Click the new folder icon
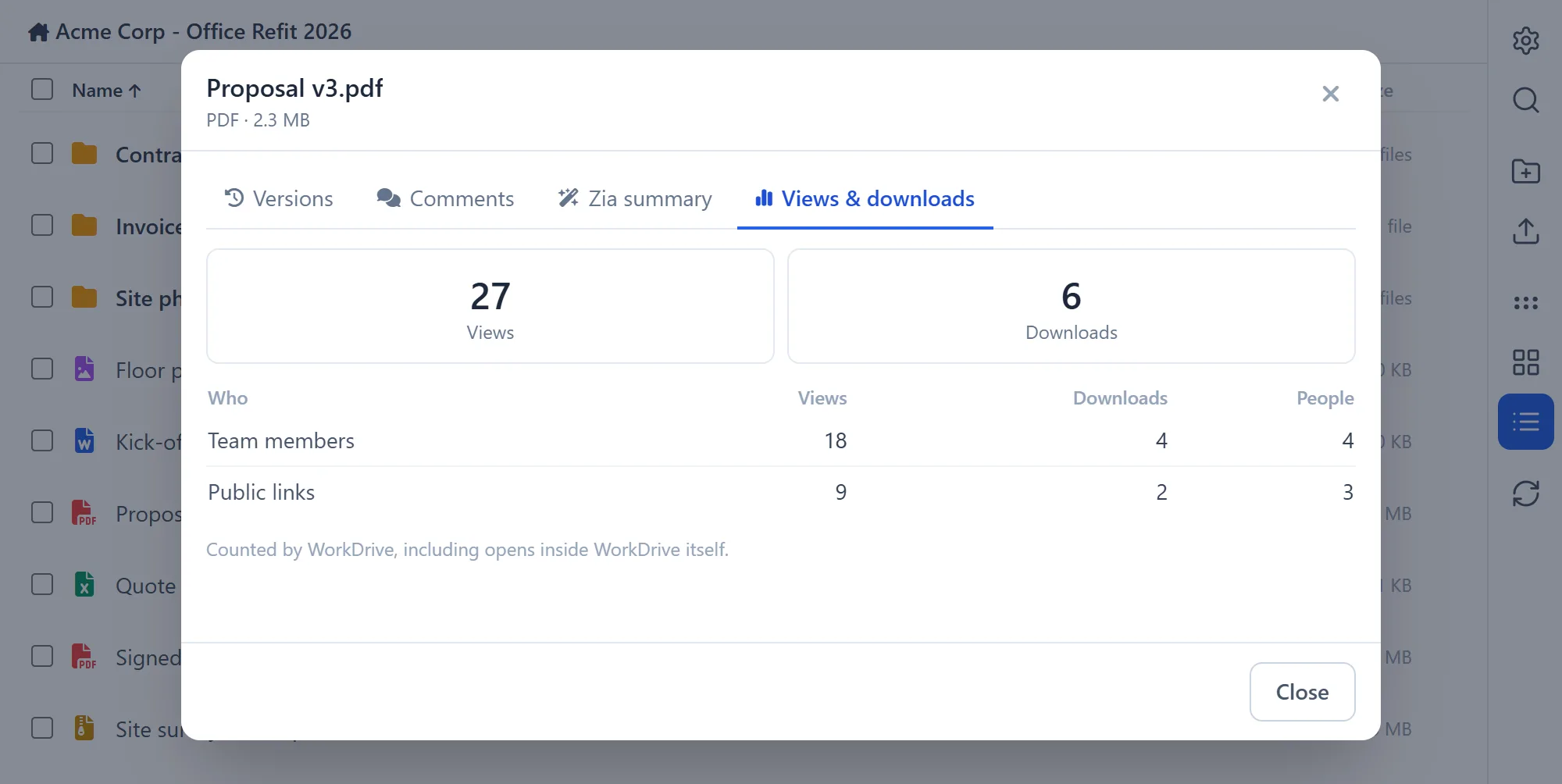Screen dimensions: 1562x784 (x=1525, y=171)
